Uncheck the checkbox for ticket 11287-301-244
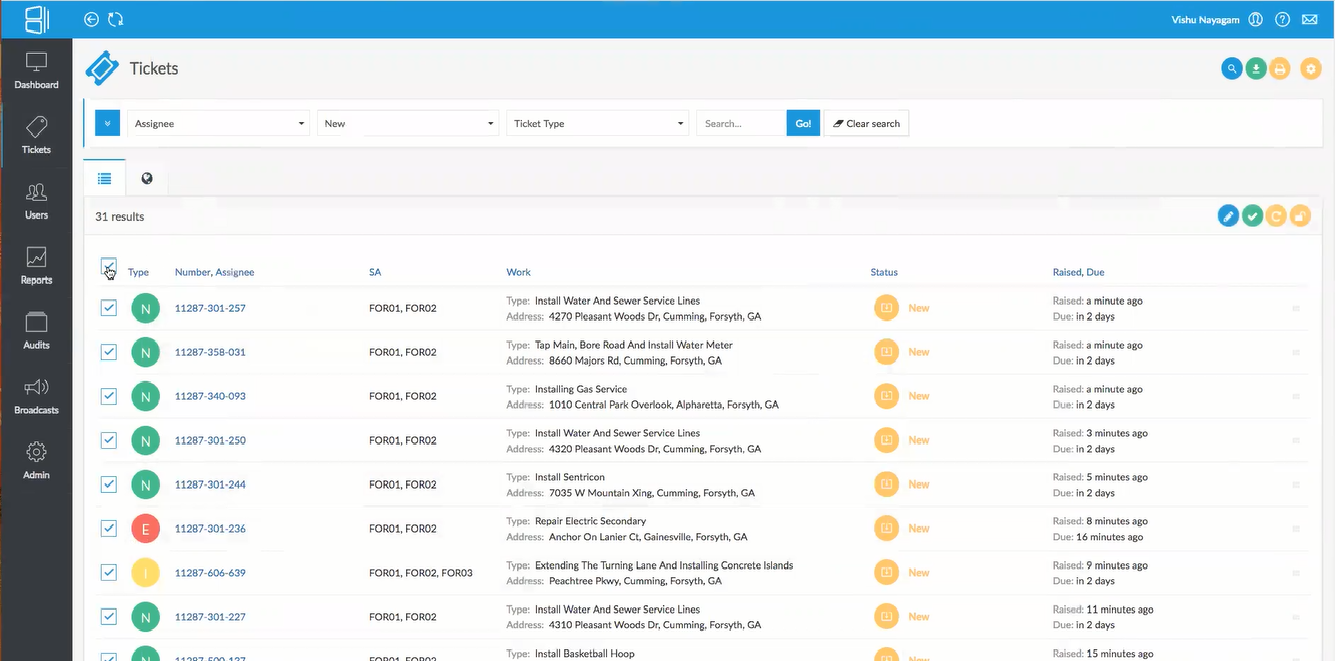The width and height of the screenshot is (1335, 661). click(x=109, y=484)
